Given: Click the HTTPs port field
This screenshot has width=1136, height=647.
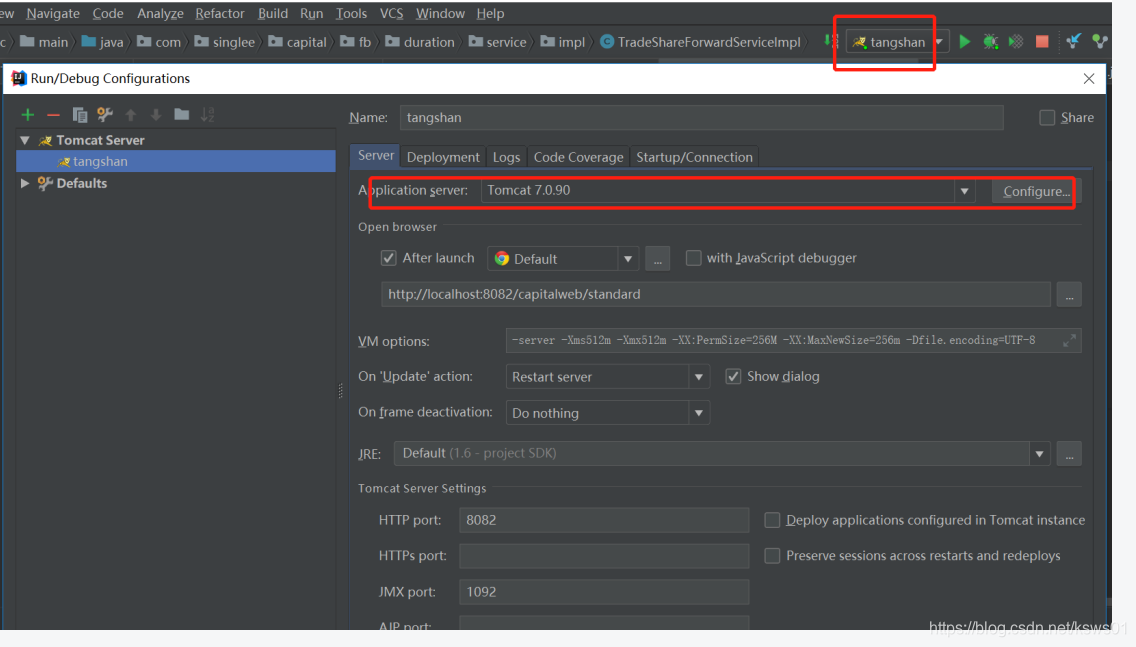Looking at the screenshot, I should click(x=604, y=556).
